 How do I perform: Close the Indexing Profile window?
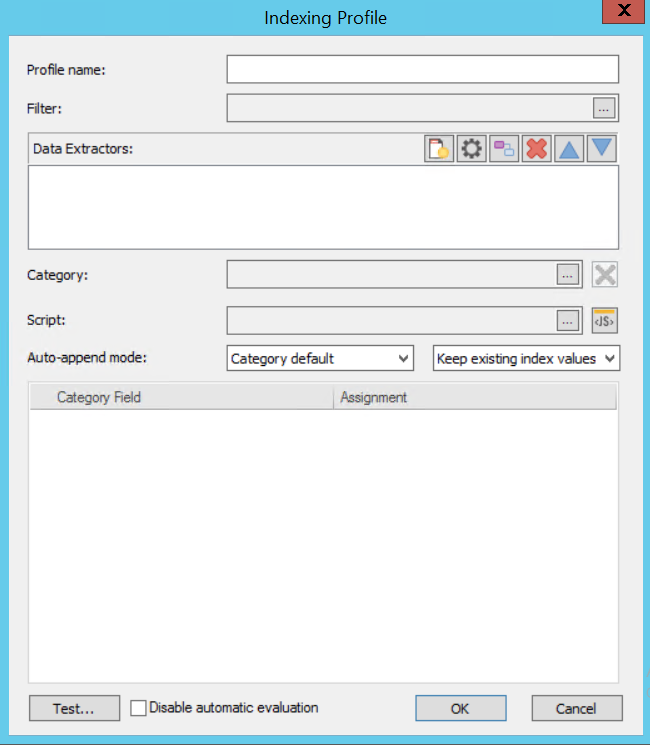tap(623, 10)
